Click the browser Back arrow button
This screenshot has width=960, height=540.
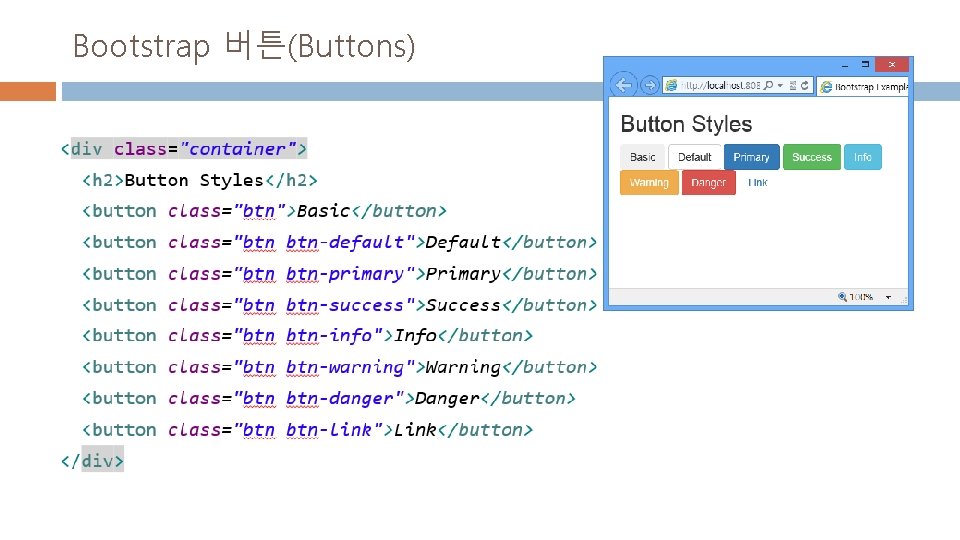point(623,85)
